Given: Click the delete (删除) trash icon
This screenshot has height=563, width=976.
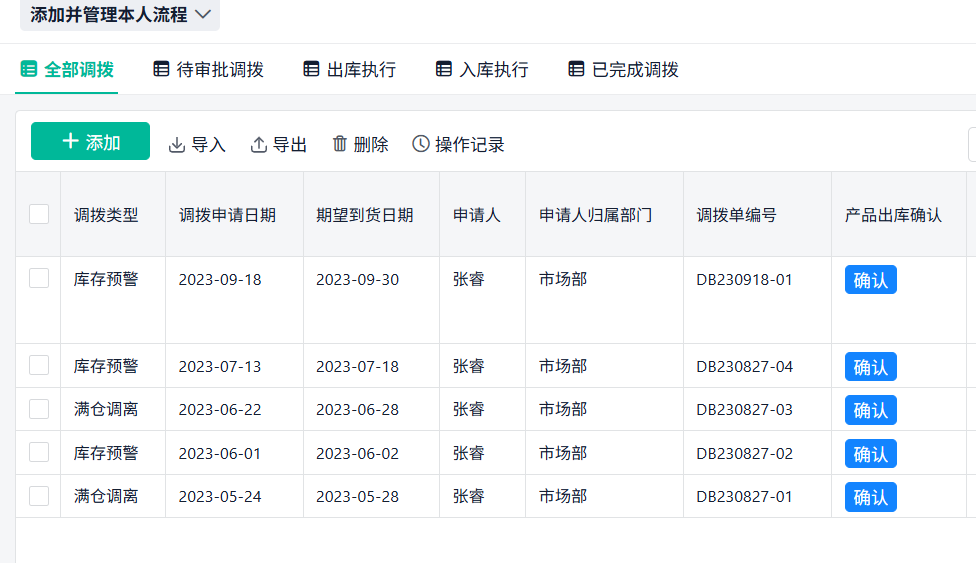Looking at the screenshot, I should pos(340,144).
